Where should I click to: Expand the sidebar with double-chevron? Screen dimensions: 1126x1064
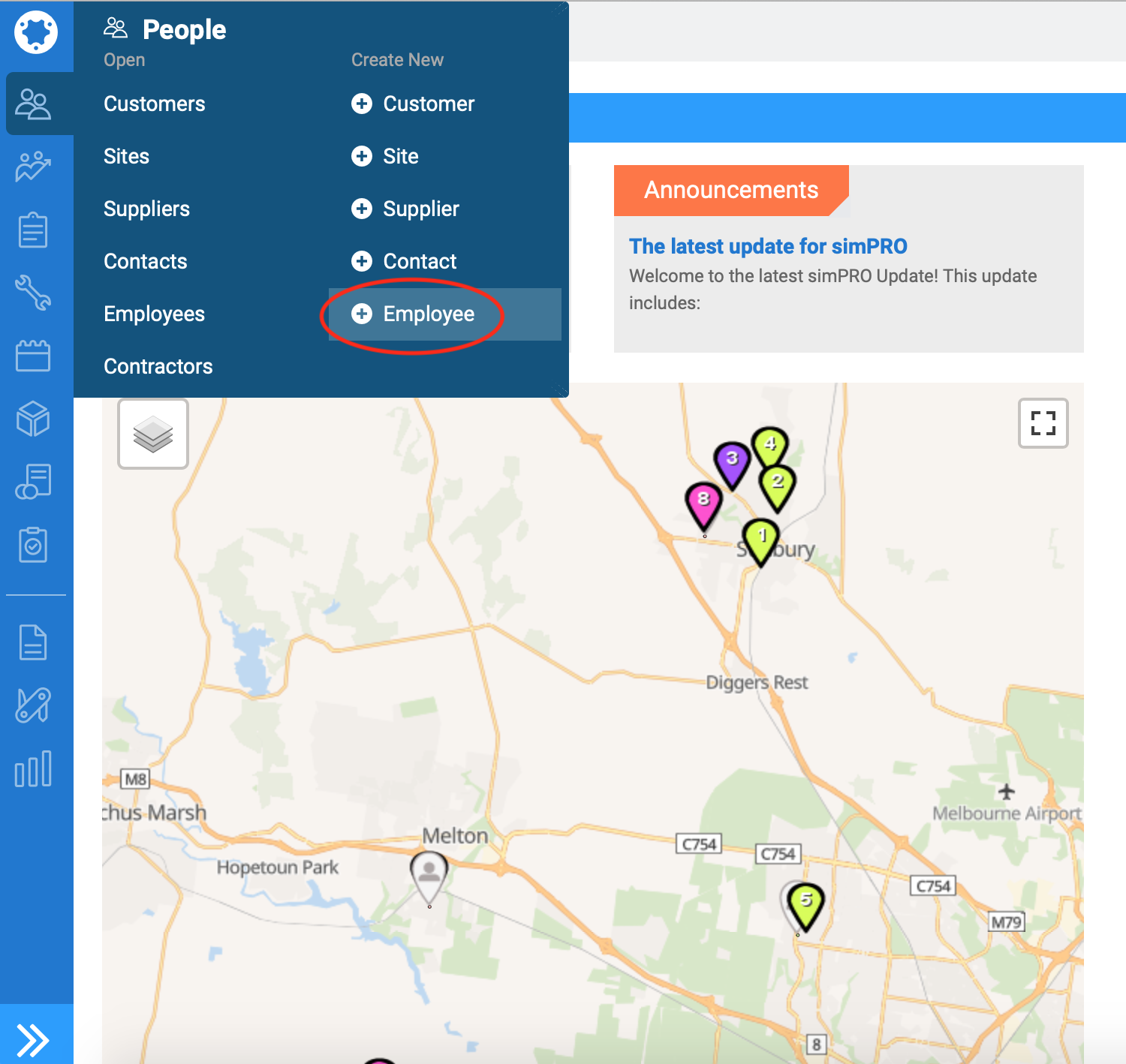34,1040
